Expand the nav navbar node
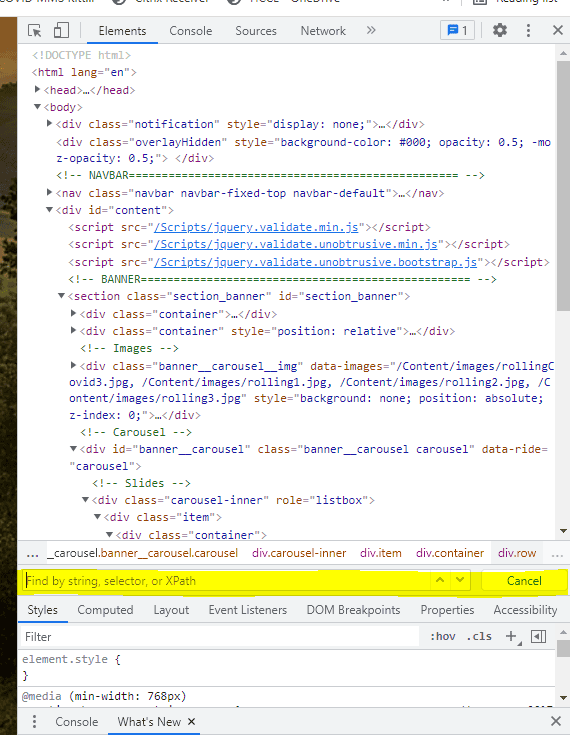 (x=49, y=192)
